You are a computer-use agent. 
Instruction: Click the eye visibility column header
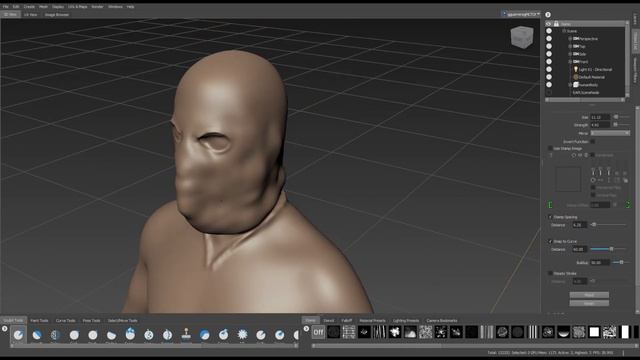[549, 24]
